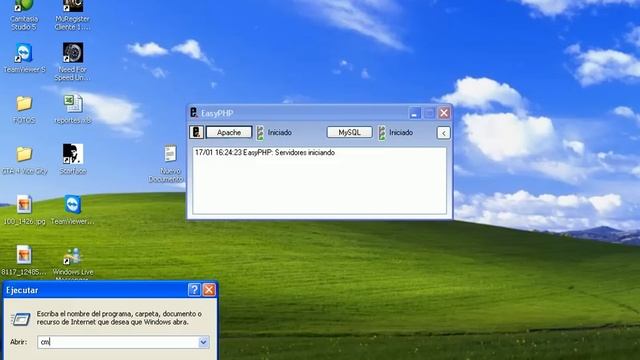640x360 pixels.
Task: Click the Apache 'Iniciado' status text
Action: click(280, 133)
